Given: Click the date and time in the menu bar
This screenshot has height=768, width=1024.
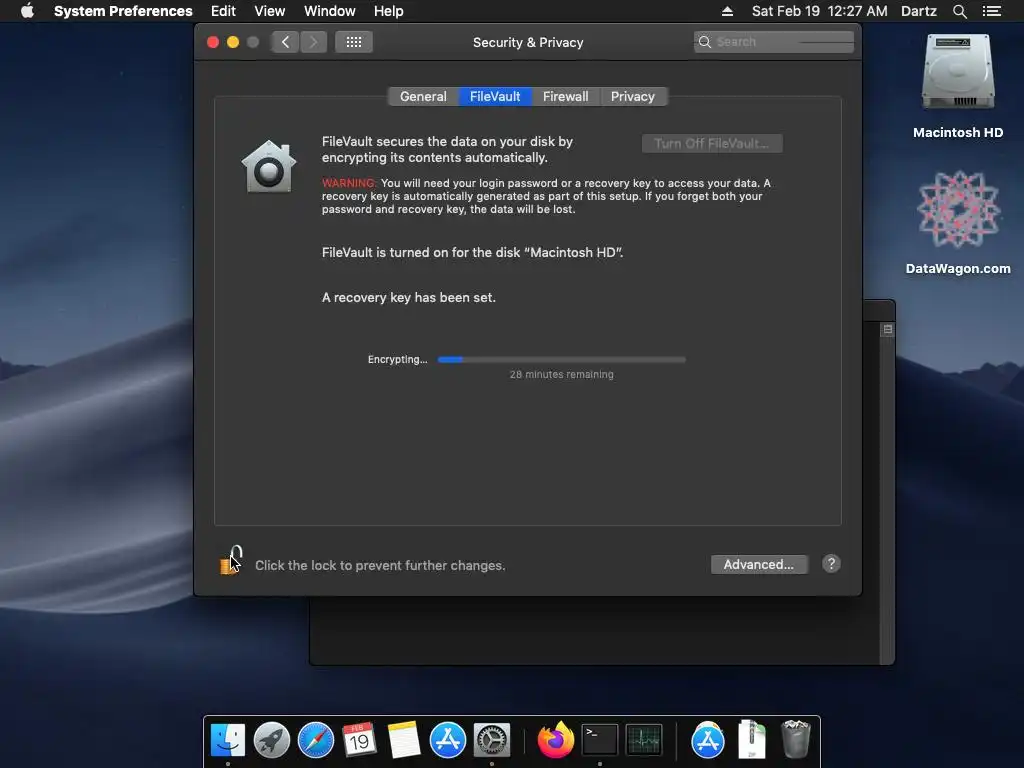Looking at the screenshot, I should pos(820,11).
